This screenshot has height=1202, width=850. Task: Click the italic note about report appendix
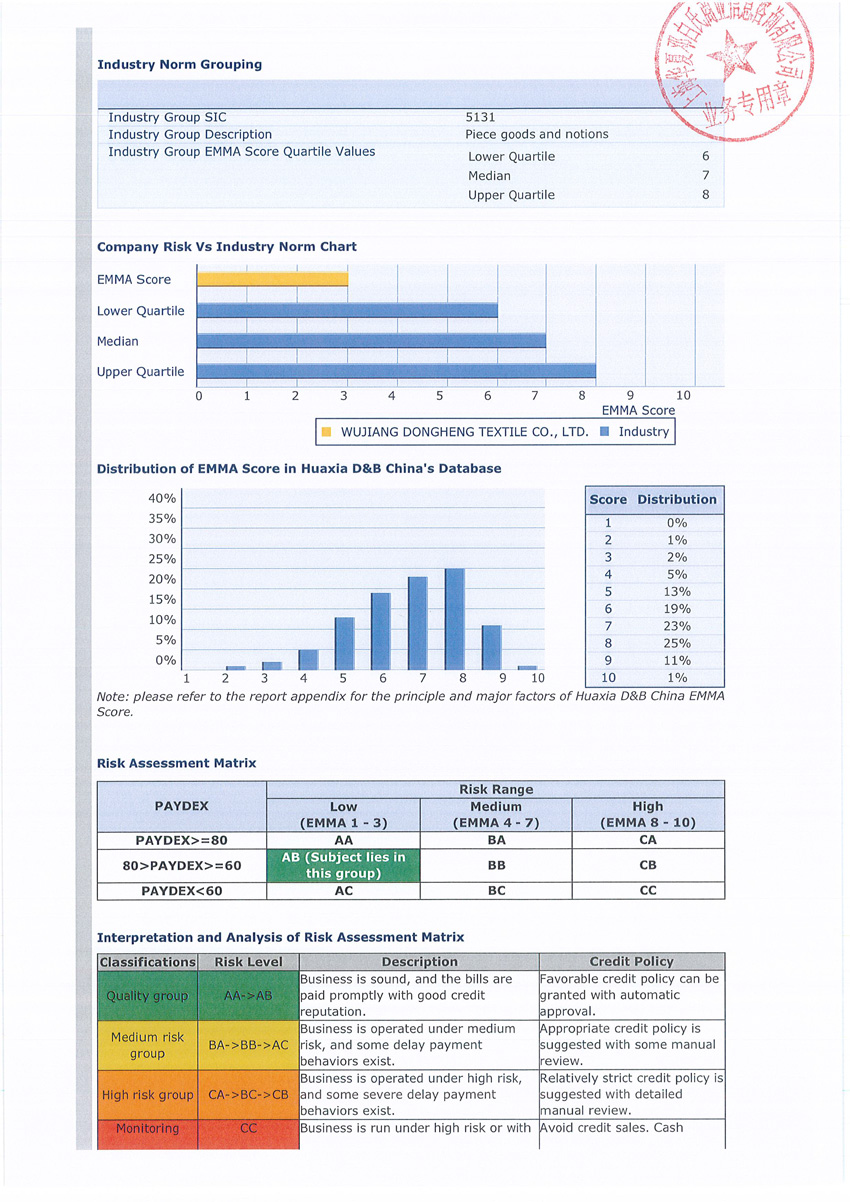[410, 704]
